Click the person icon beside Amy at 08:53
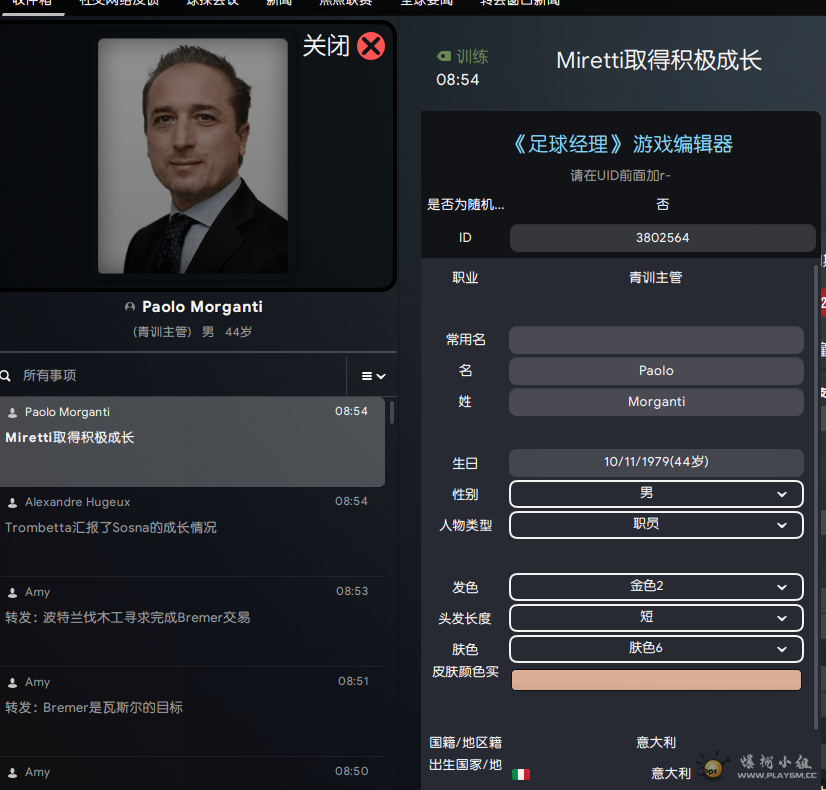The image size is (826, 790). [x=13, y=592]
